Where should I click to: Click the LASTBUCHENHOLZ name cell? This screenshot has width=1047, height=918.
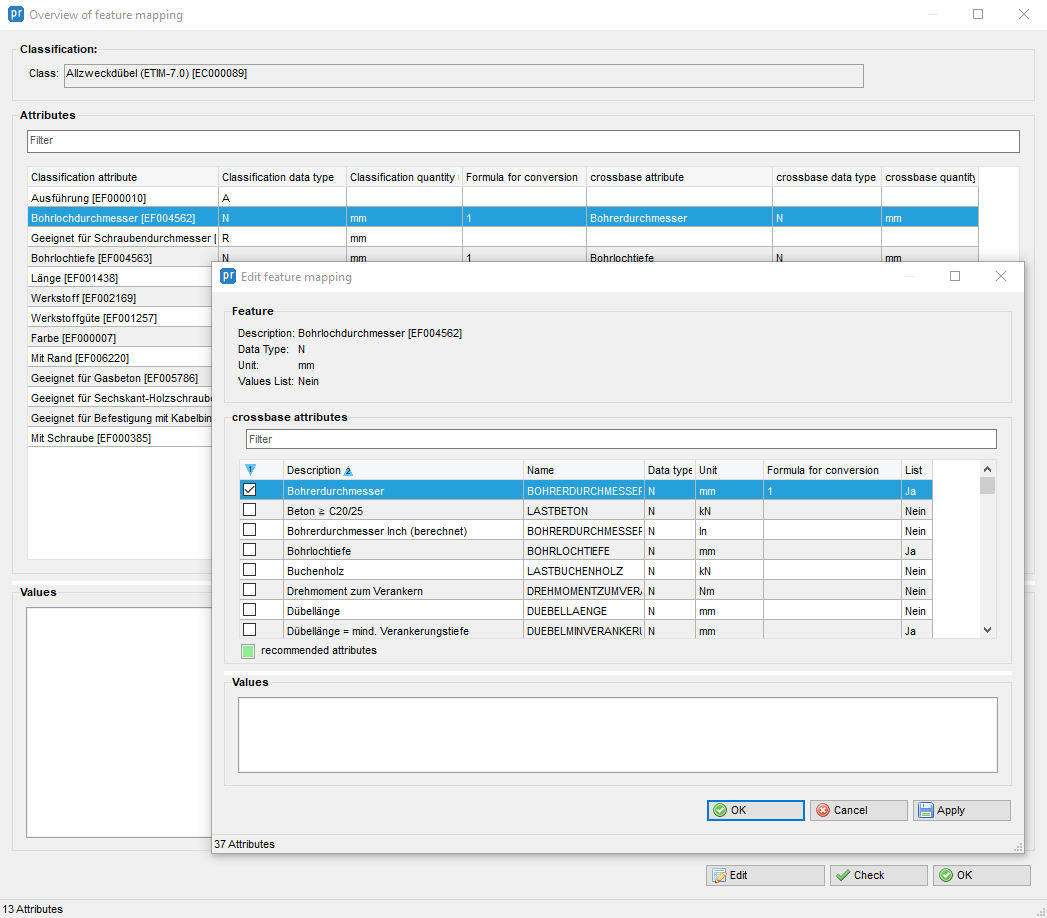coord(584,571)
